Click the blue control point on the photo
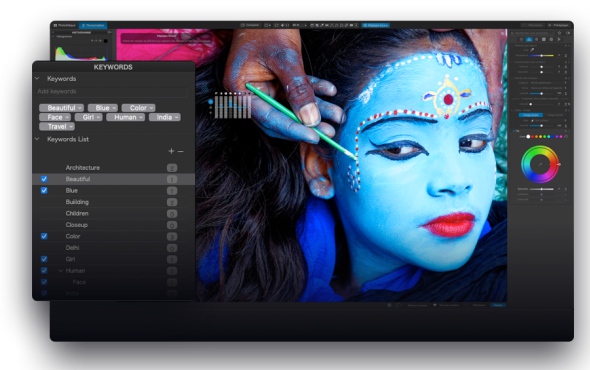The image size is (590, 370). click(211, 102)
